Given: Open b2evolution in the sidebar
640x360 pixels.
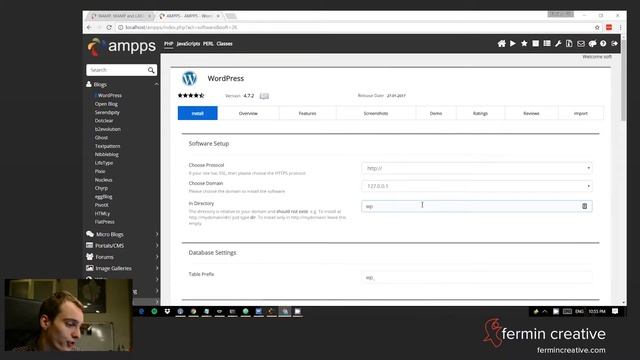Looking at the screenshot, I should (x=108, y=129).
